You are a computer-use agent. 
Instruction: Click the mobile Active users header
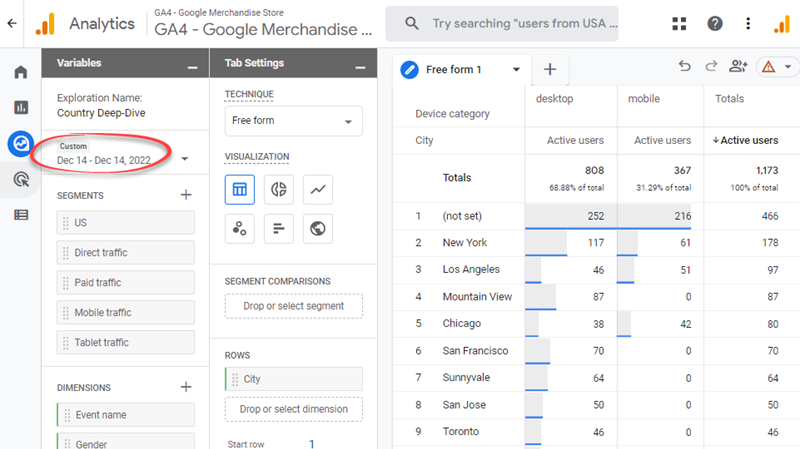click(x=662, y=140)
